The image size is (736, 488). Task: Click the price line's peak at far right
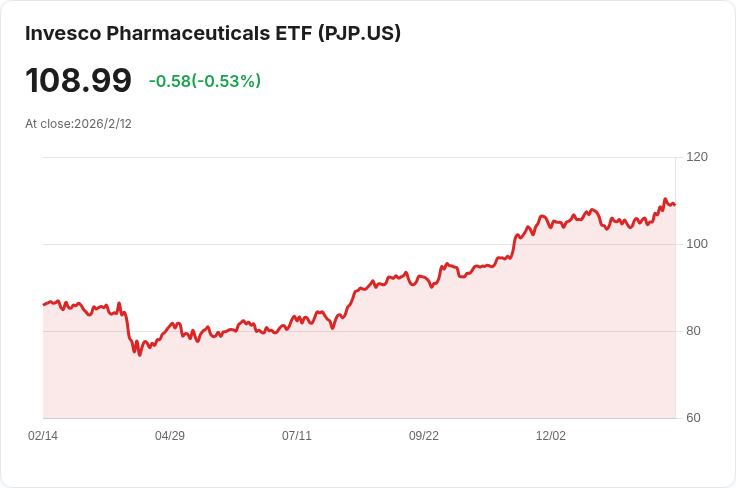pyautogui.click(x=665, y=199)
